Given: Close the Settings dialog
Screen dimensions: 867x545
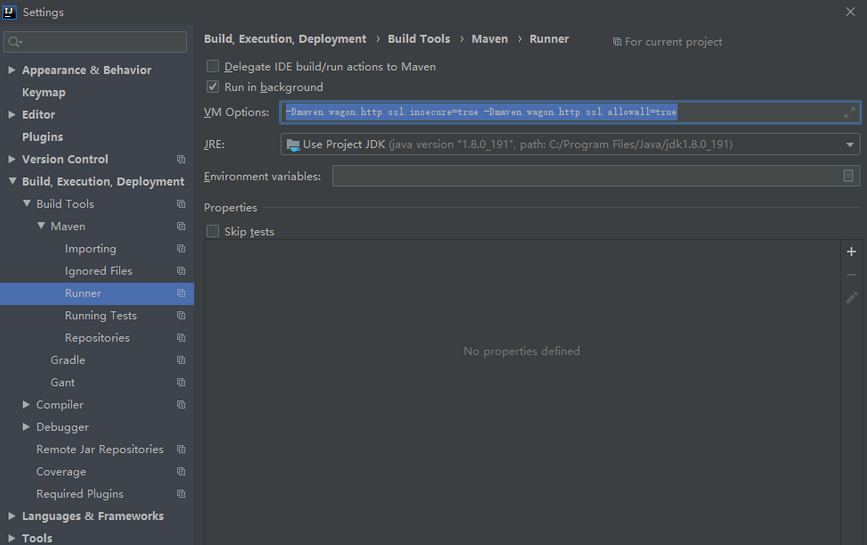Looking at the screenshot, I should (x=850, y=12).
